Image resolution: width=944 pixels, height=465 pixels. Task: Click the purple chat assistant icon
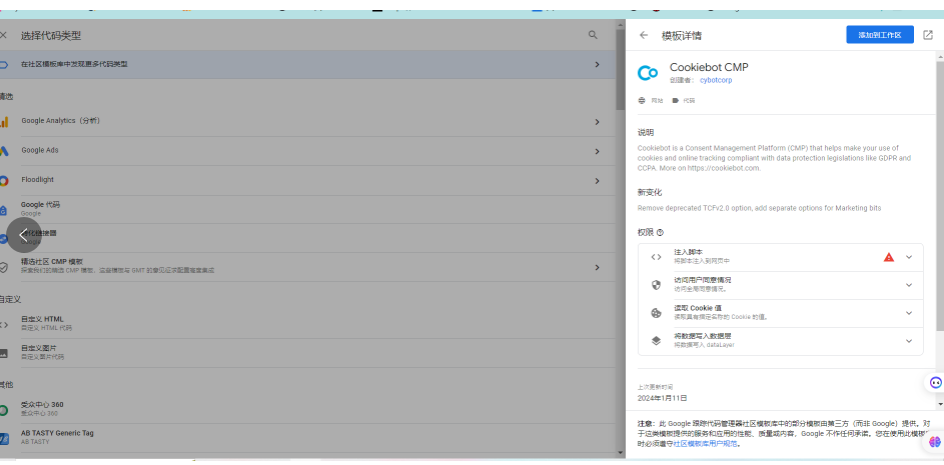pyautogui.click(x=935, y=382)
